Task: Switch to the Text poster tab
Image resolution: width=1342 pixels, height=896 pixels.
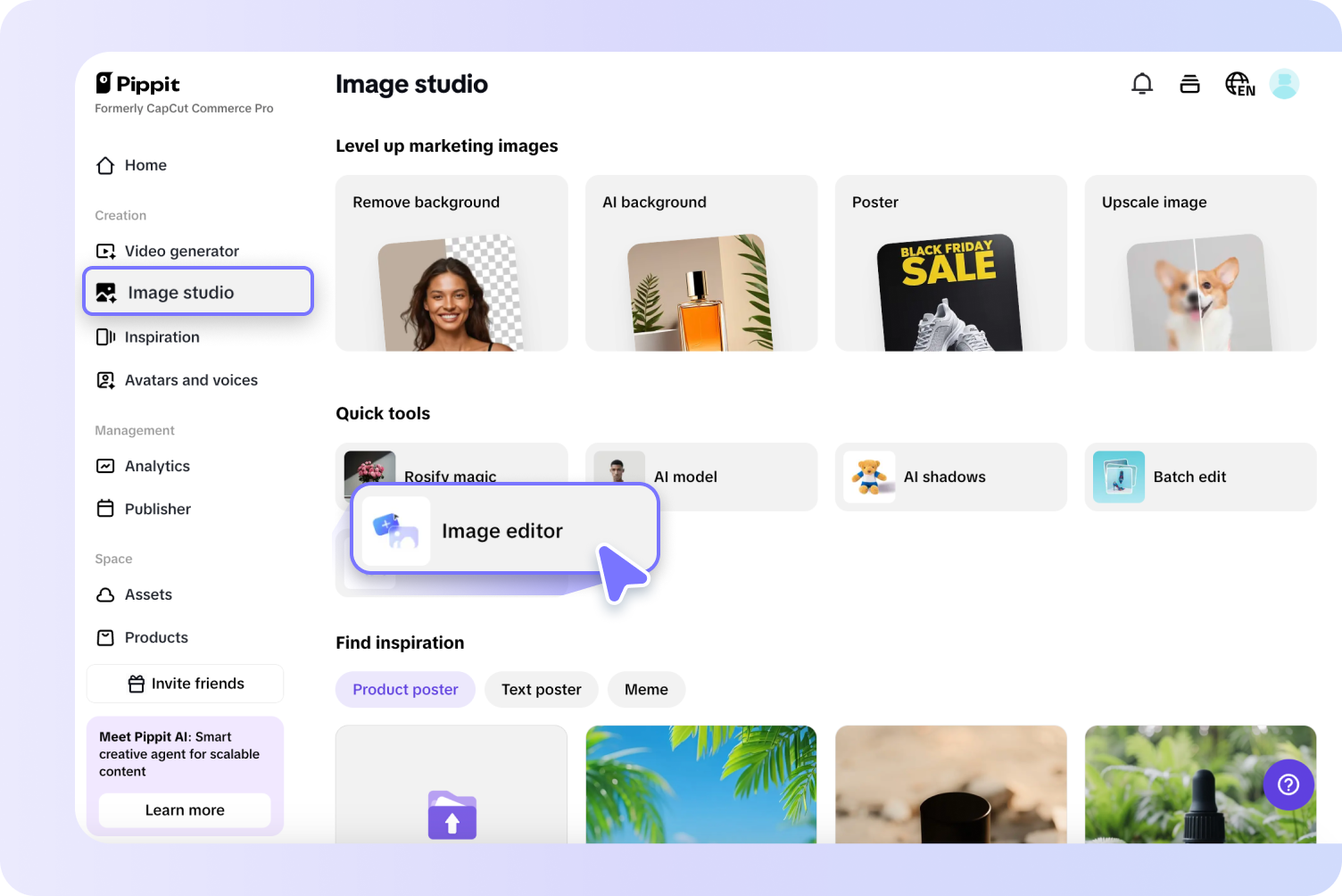Action: click(541, 689)
